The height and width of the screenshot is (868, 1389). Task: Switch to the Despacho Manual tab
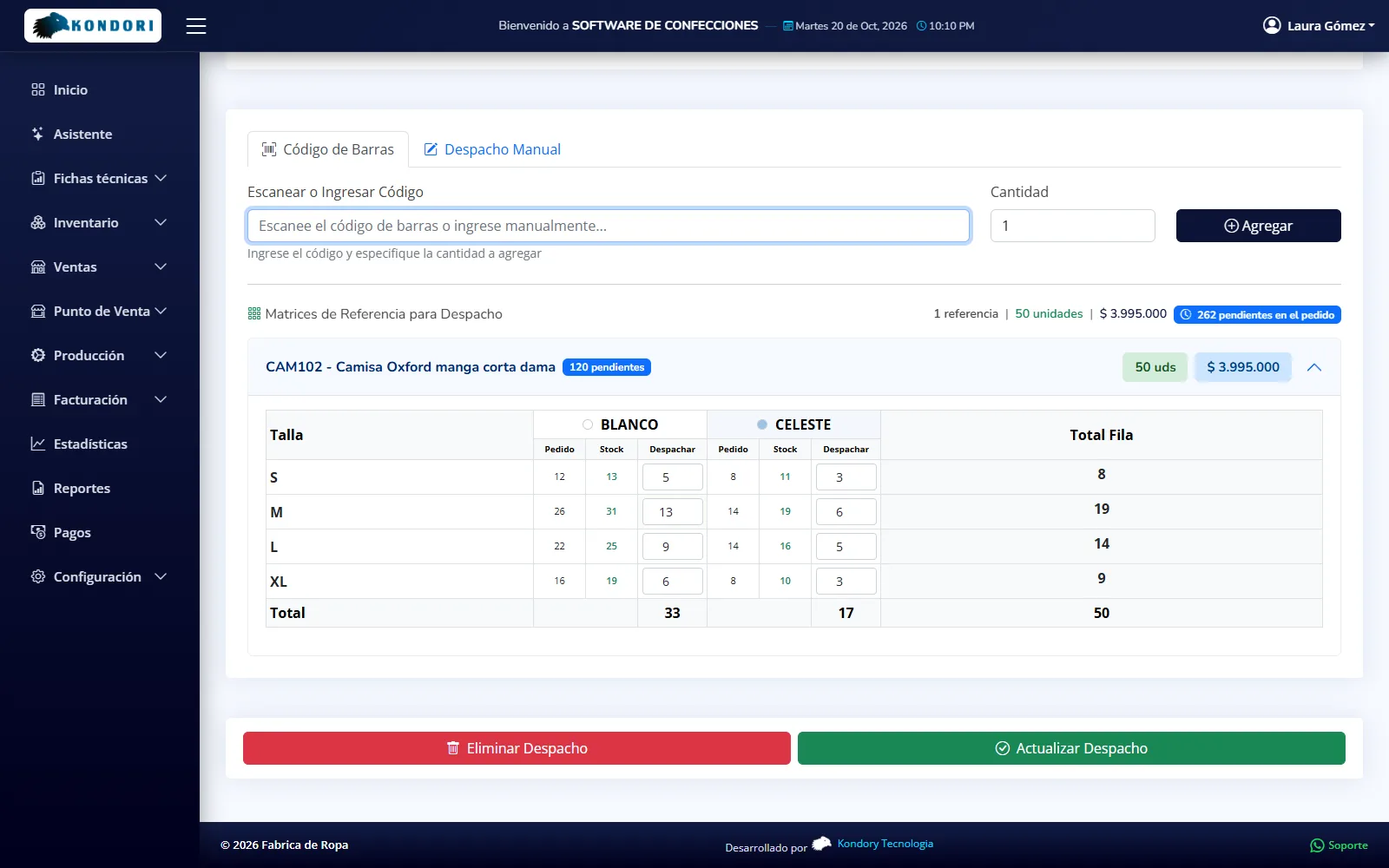click(492, 149)
